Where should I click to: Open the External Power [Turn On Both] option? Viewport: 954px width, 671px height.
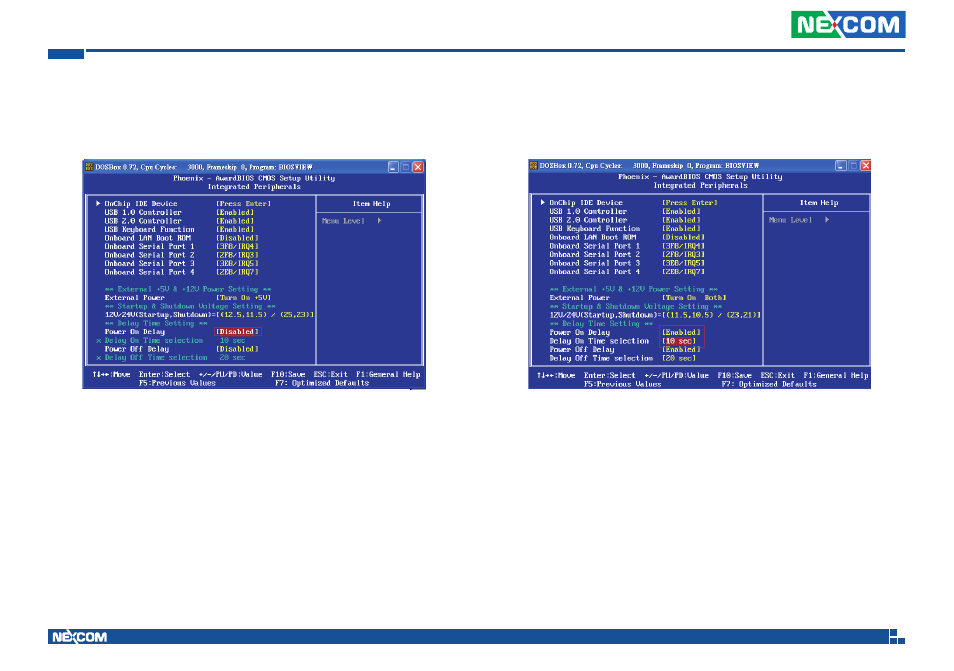(695, 297)
